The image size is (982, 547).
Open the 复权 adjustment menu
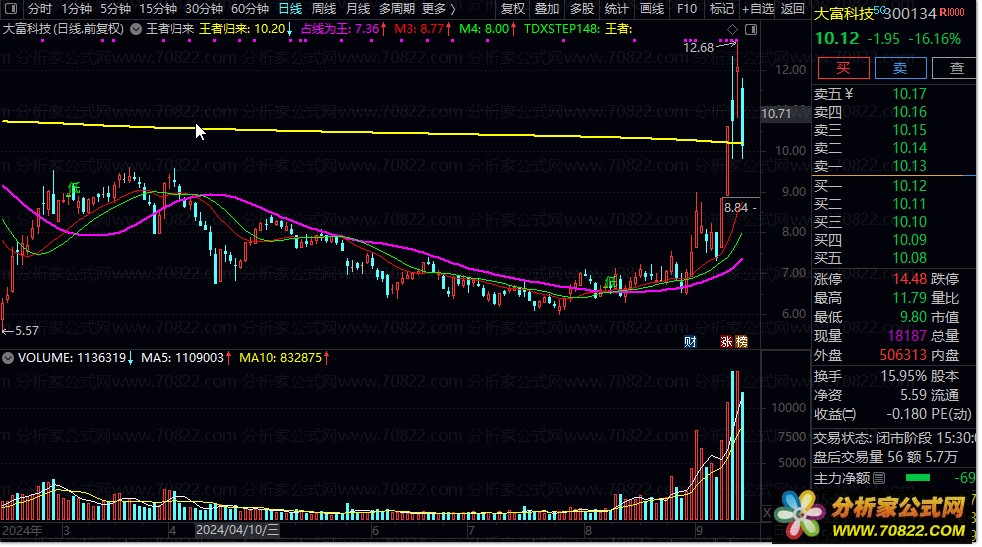pos(512,9)
